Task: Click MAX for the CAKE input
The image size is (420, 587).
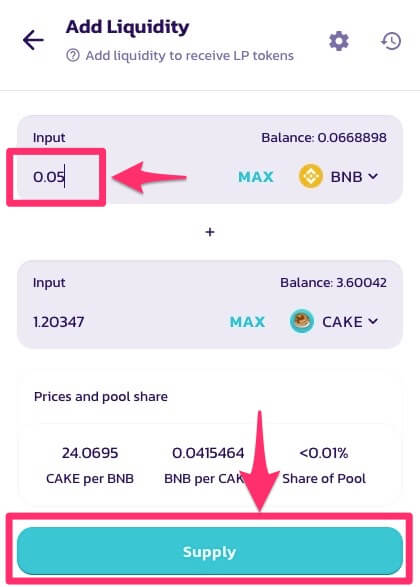Action: [247, 322]
